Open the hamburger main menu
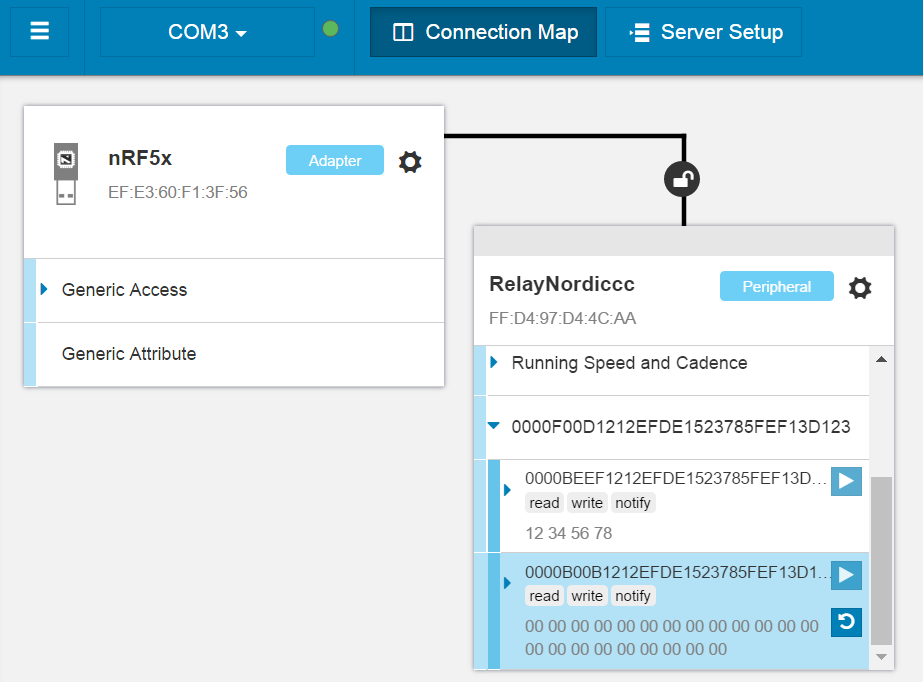Screen dimensions: 923x682 pyautogui.click(x=39, y=31)
